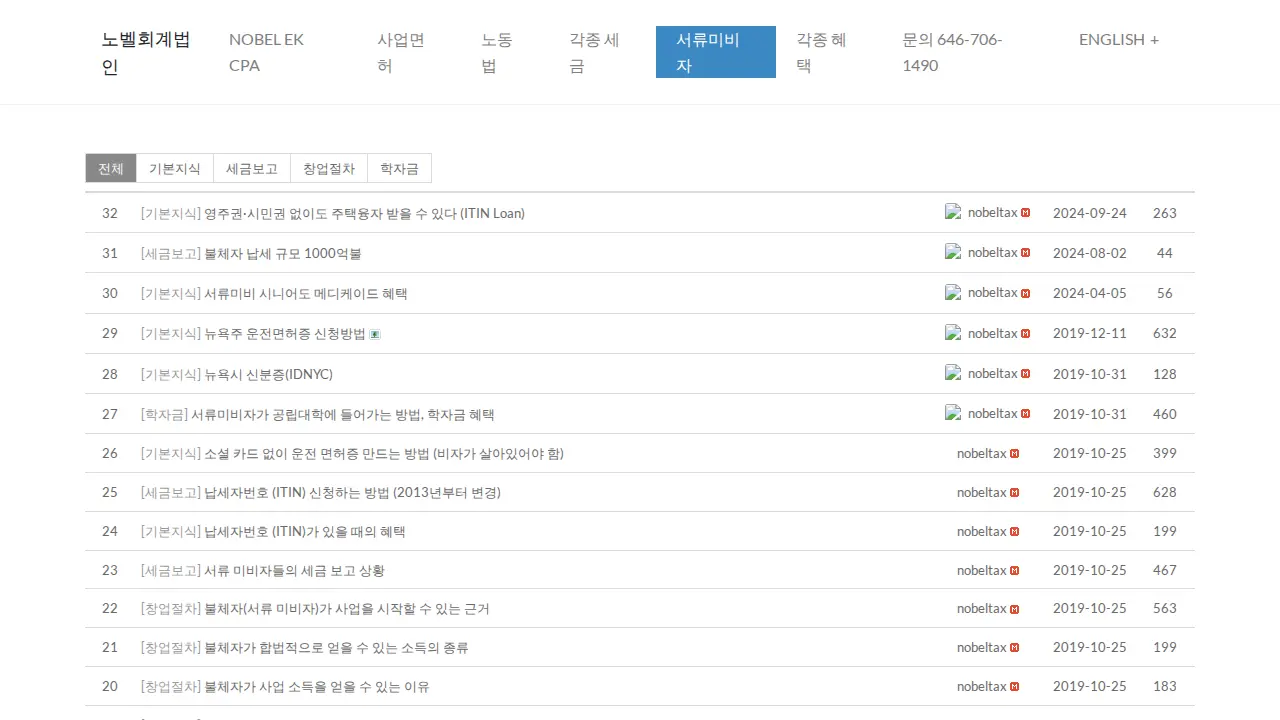Open post 소셜 카드 없이 운전 면허증 만드는 방법
Viewport: 1280px width, 720px height.
coord(384,453)
